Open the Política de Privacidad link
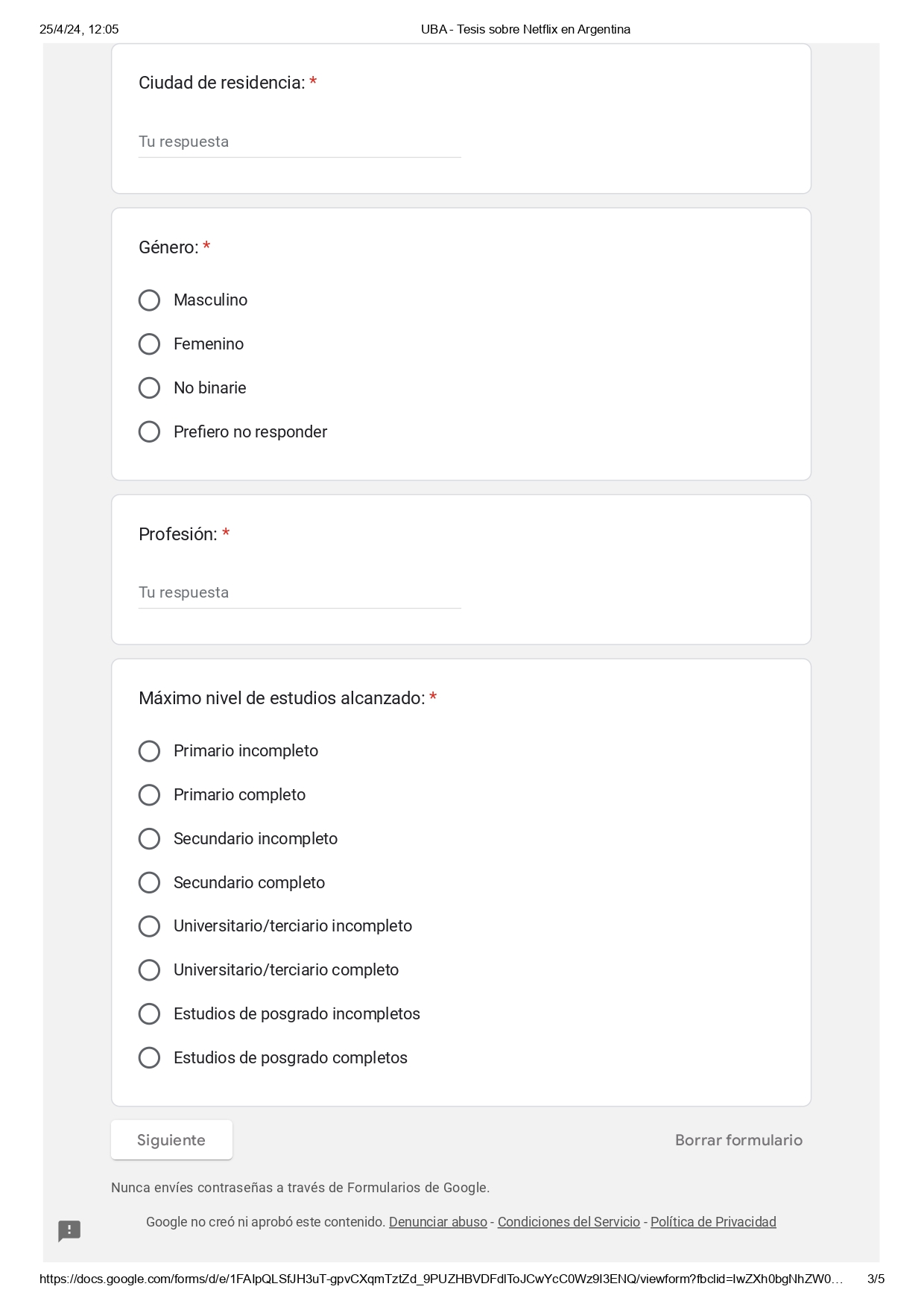Screen dimensions: 924x1307 coord(713,1222)
